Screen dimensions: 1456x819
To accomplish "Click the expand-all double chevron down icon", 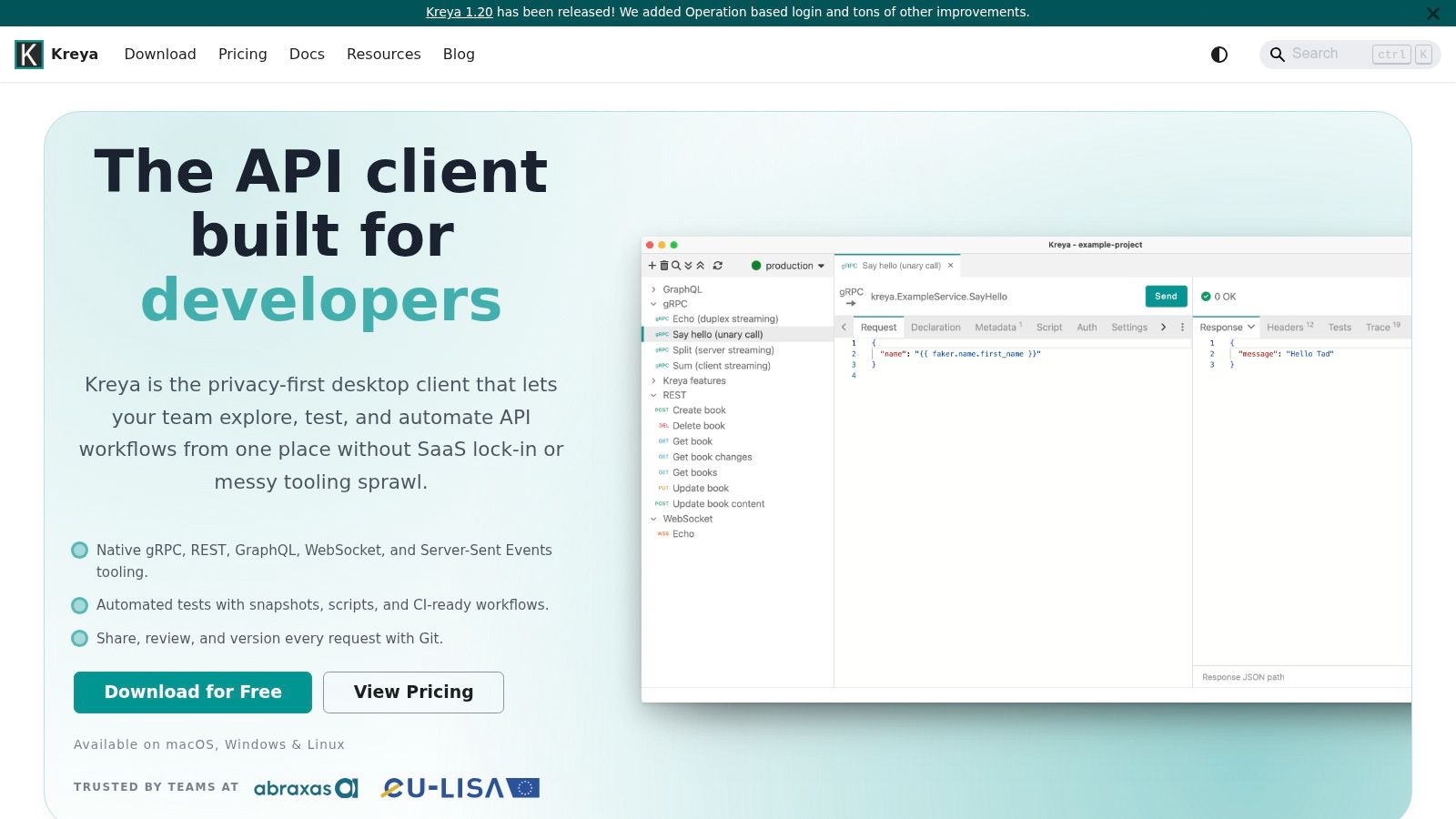I will point(688,266).
